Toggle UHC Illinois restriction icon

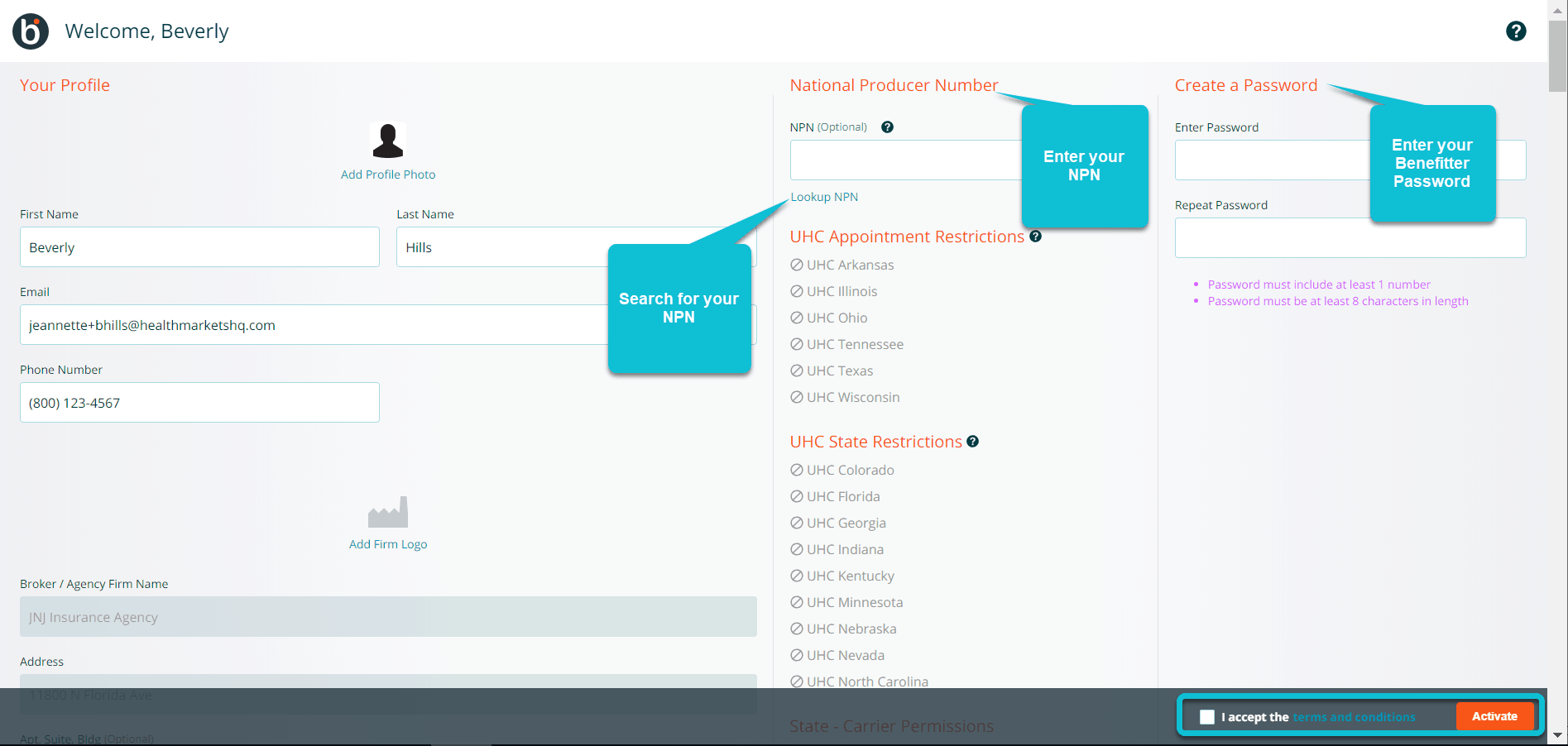pos(797,291)
